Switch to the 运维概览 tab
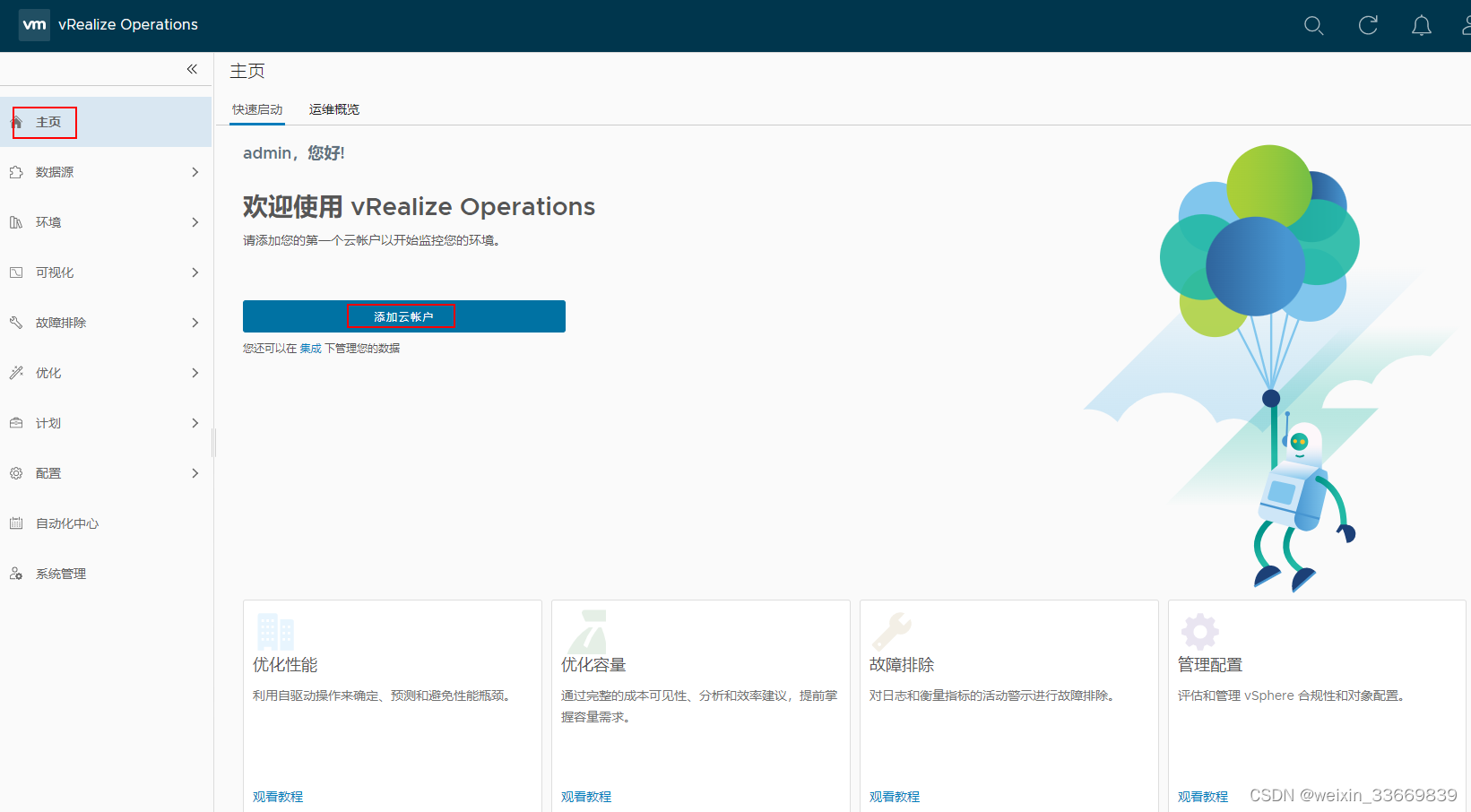 coord(334,109)
